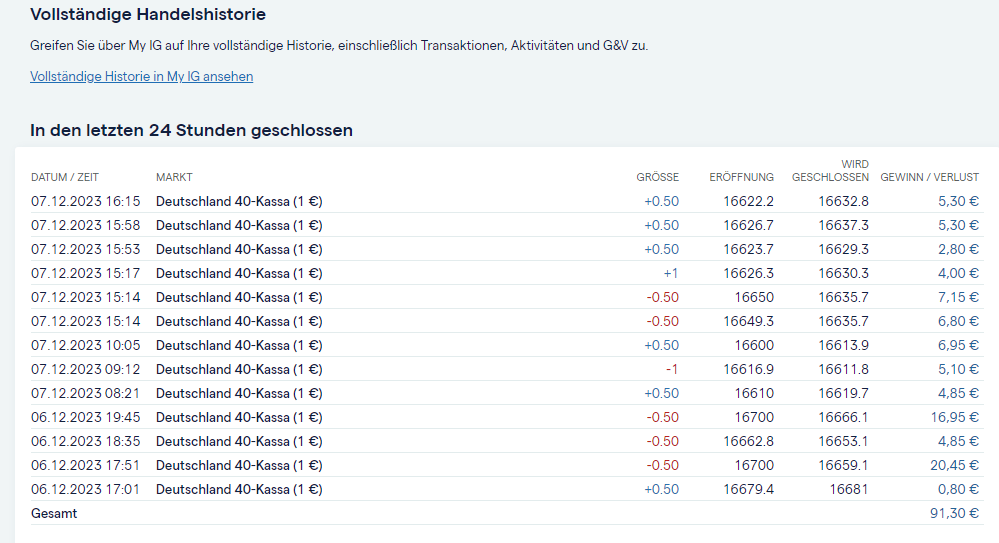Click the total 91,30 € in the Gesamt row
The height and width of the screenshot is (543, 999).
(954, 513)
